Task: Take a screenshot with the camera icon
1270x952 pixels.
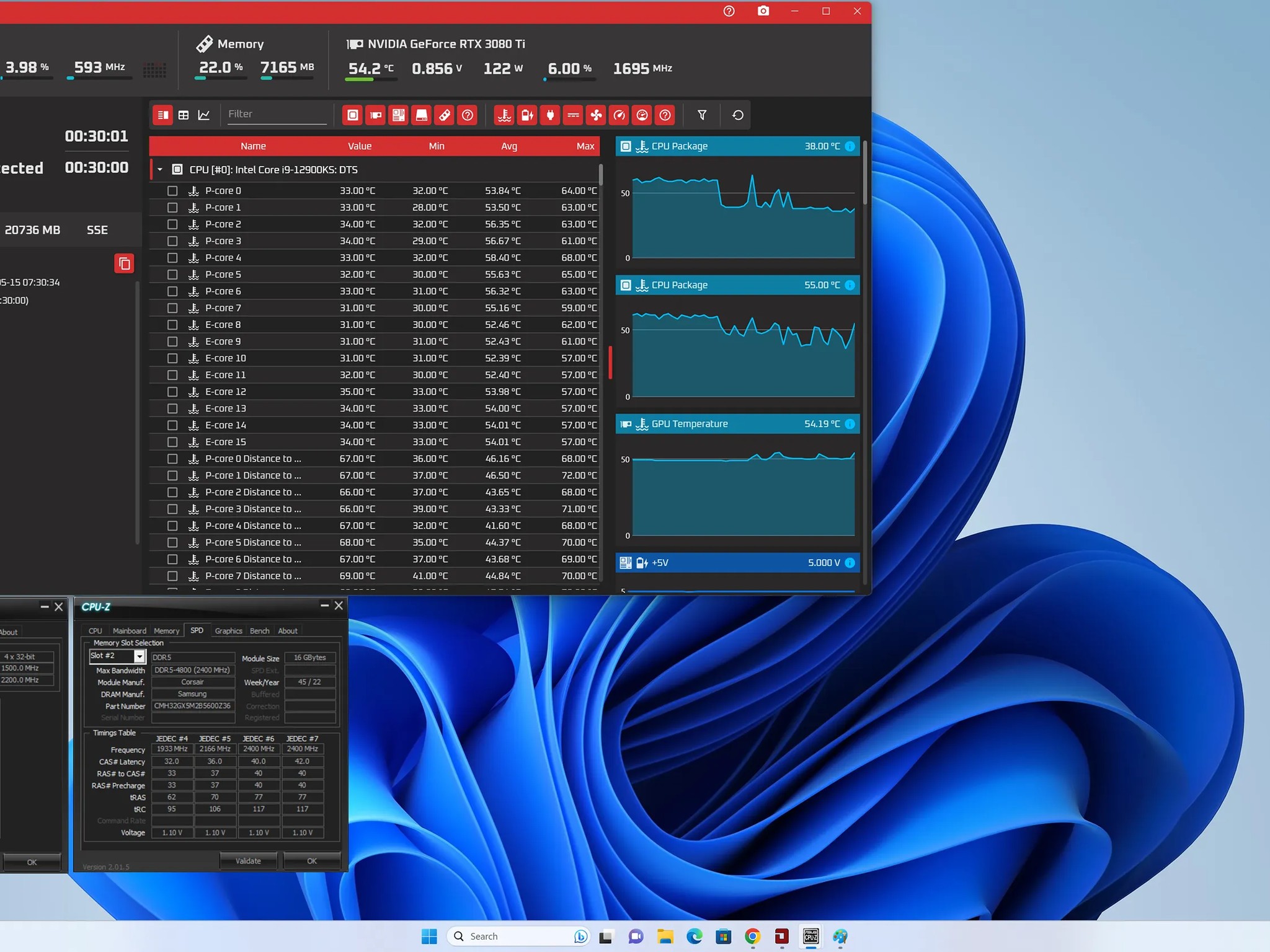Action: [763, 11]
